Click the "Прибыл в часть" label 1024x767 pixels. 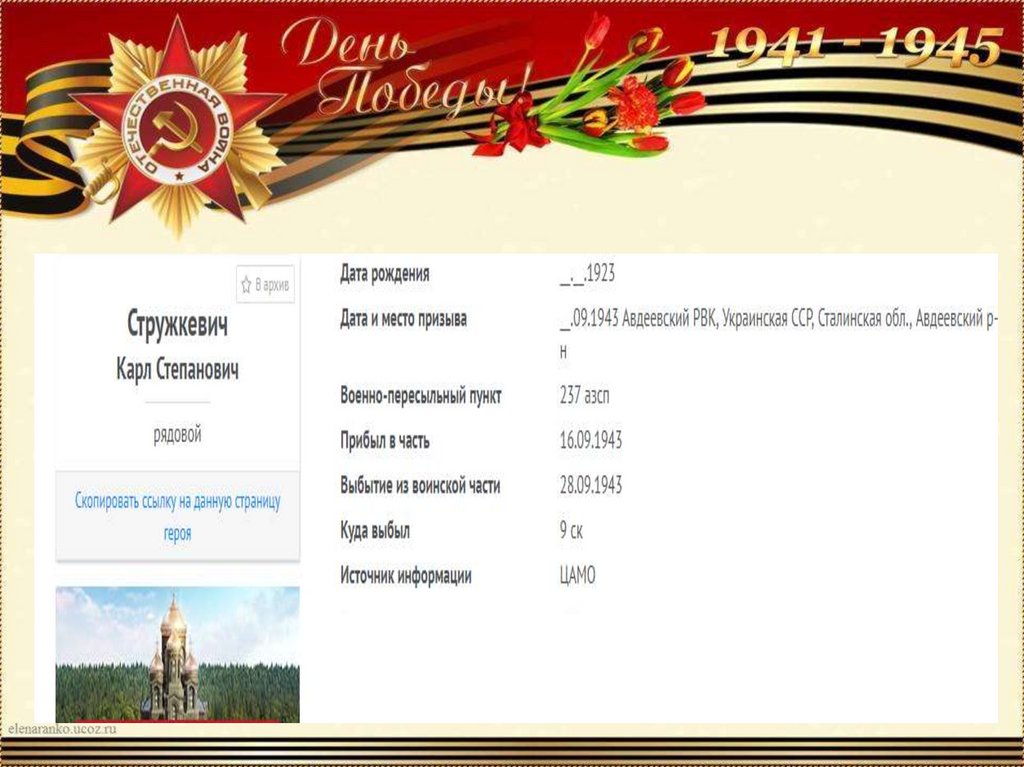click(385, 441)
